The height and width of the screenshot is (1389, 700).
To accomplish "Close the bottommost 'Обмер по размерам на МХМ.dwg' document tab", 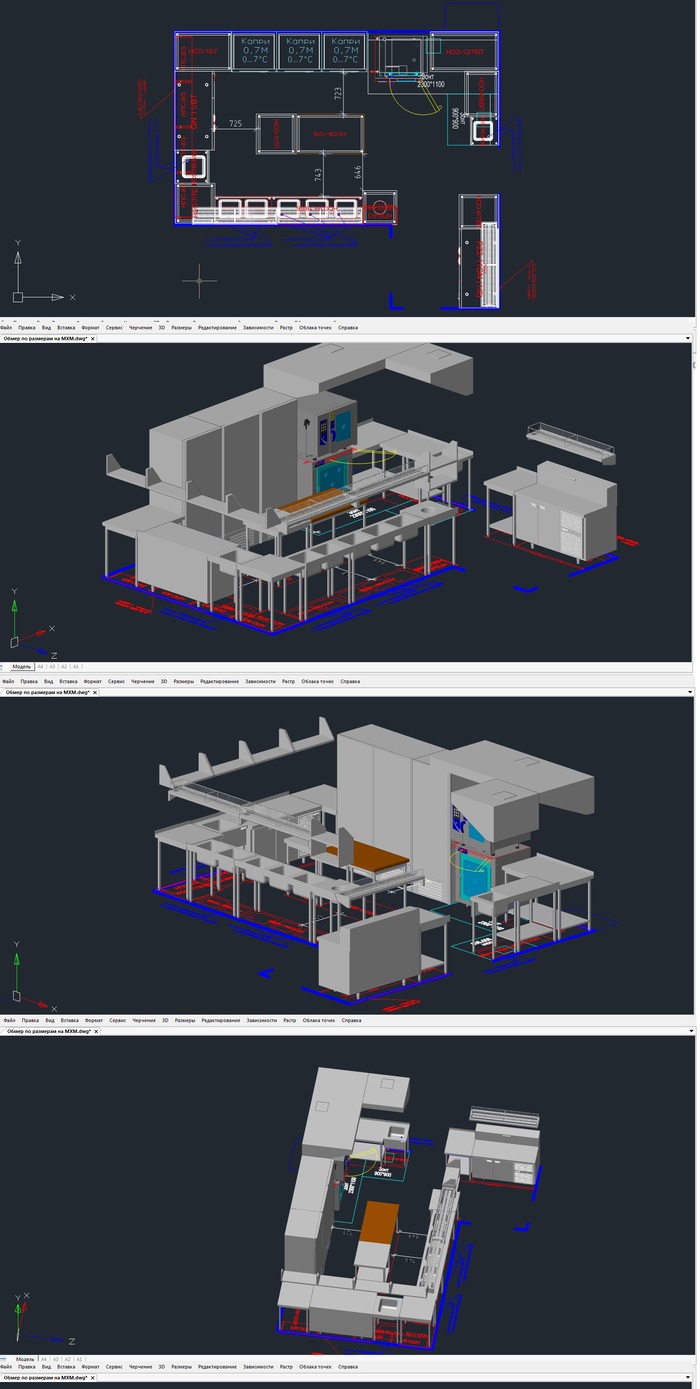I will 93,1378.
